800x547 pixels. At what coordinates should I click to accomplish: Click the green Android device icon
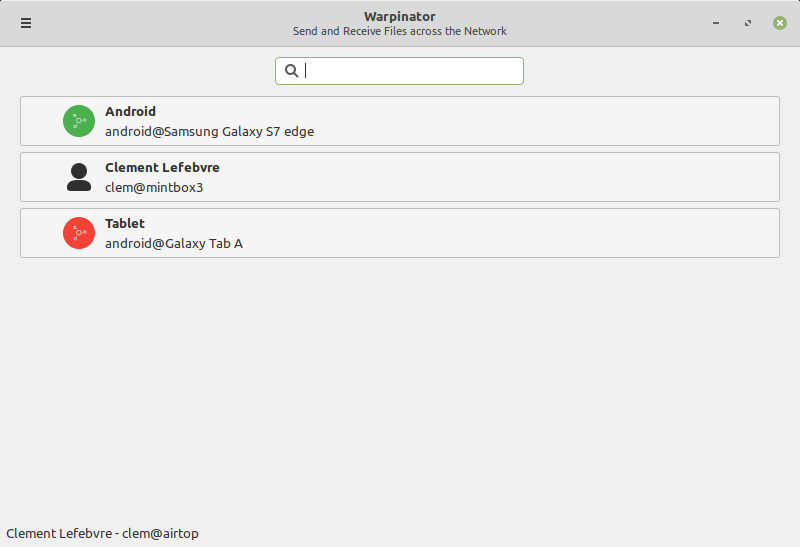pos(78,121)
